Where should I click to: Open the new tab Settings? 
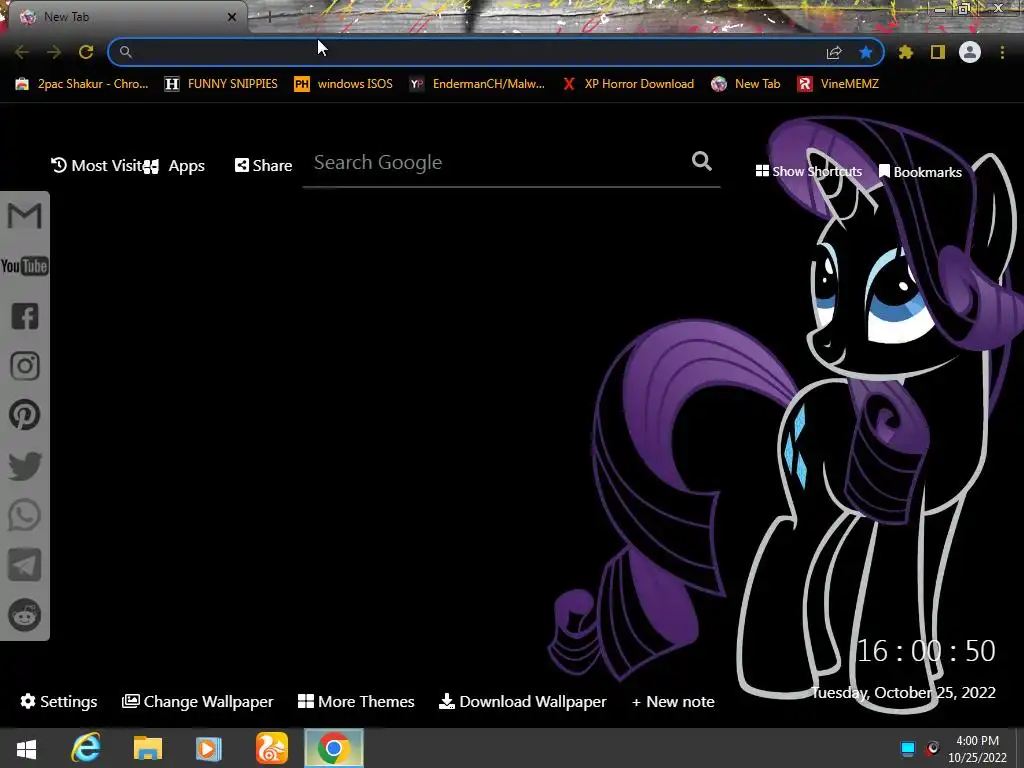[x=59, y=701]
